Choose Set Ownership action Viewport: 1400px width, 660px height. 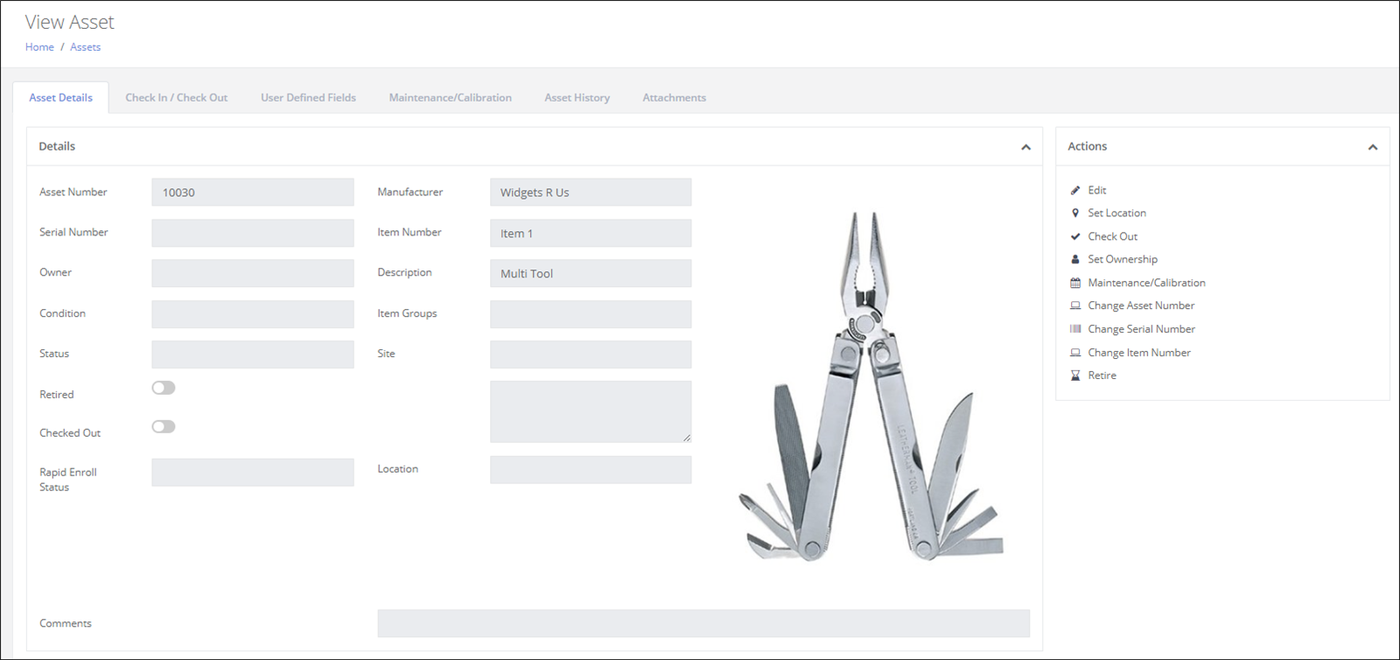click(1123, 259)
